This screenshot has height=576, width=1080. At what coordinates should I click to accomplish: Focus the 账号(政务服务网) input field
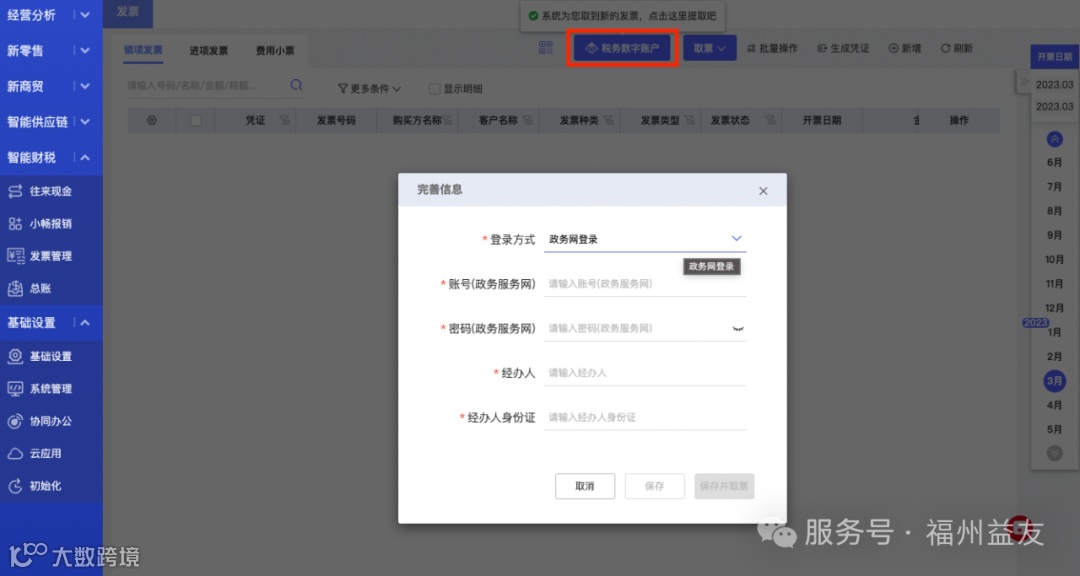click(x=645, y=283)
